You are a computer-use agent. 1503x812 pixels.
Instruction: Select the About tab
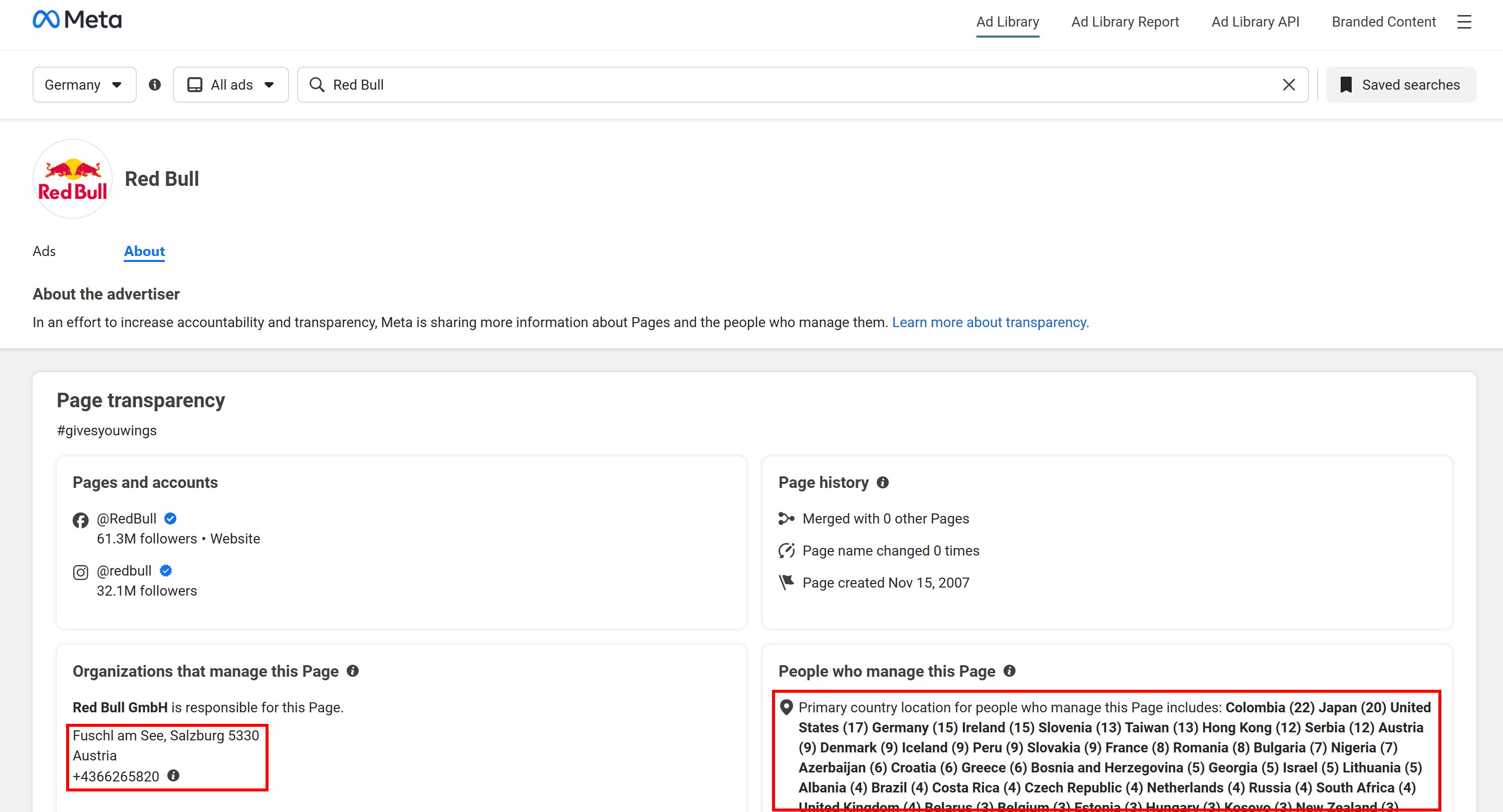[143, 251]
